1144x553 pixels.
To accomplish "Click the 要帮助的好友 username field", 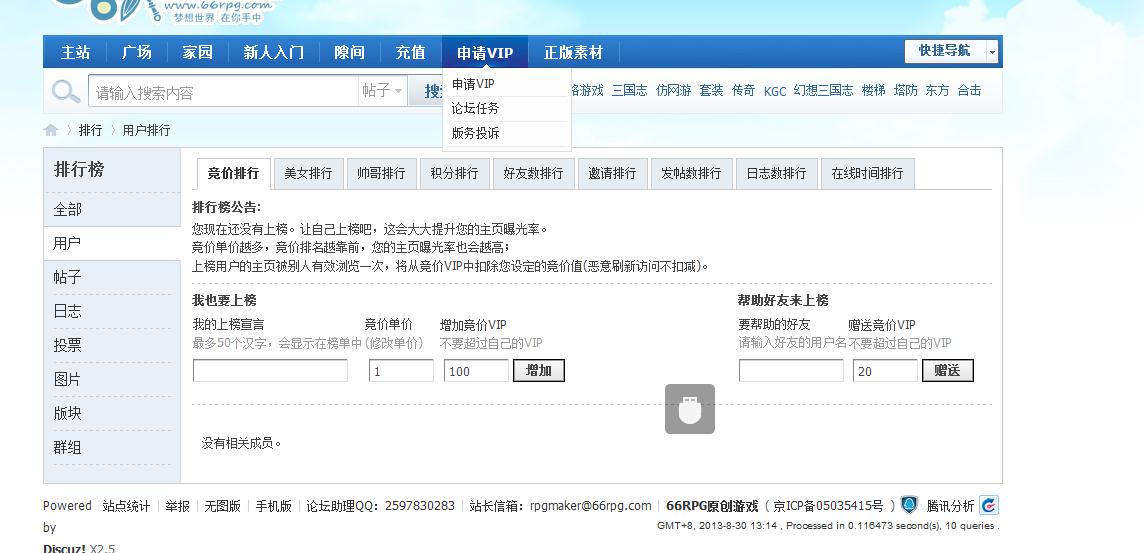I will (791, 371).
